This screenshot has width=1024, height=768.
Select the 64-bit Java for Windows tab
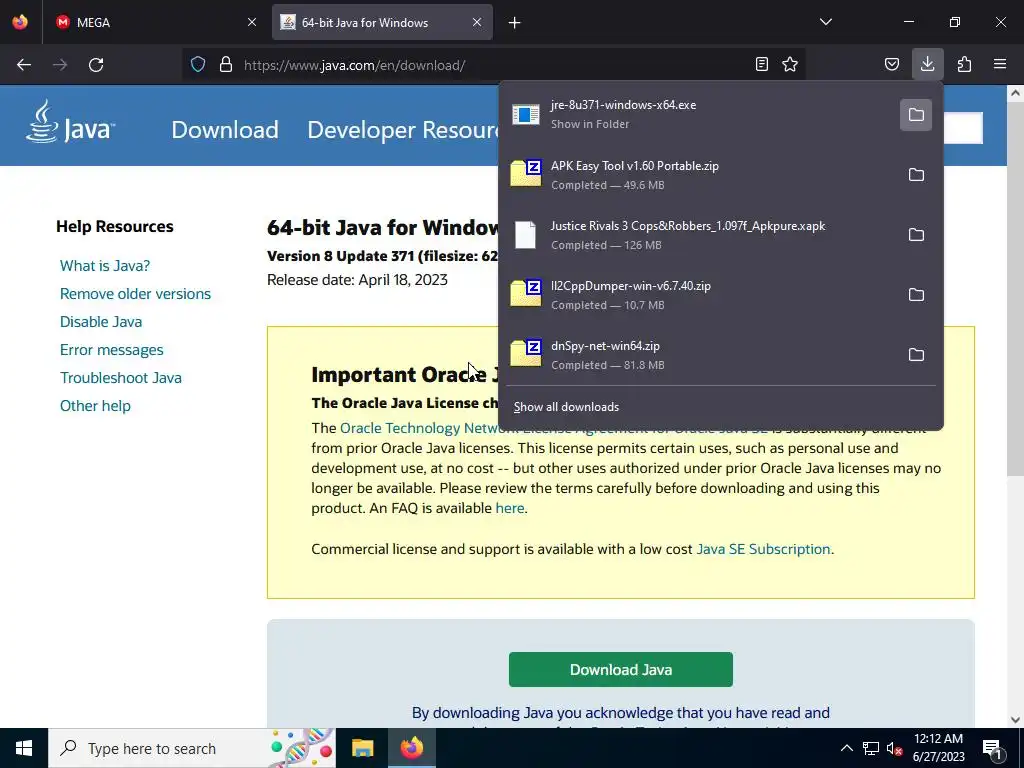tap(382, 22)
